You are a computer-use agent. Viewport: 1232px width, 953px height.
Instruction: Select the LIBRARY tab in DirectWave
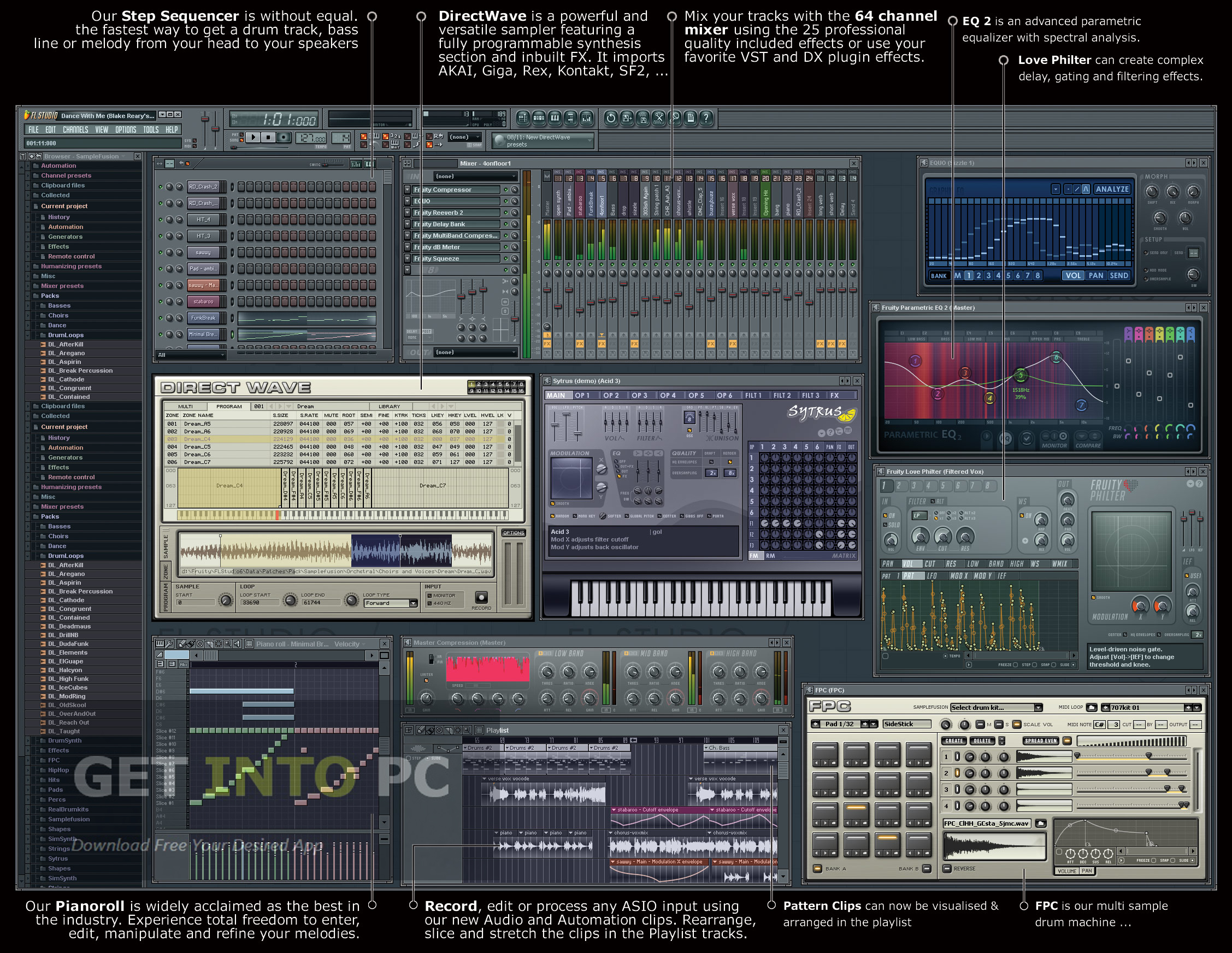click(389, 406)
